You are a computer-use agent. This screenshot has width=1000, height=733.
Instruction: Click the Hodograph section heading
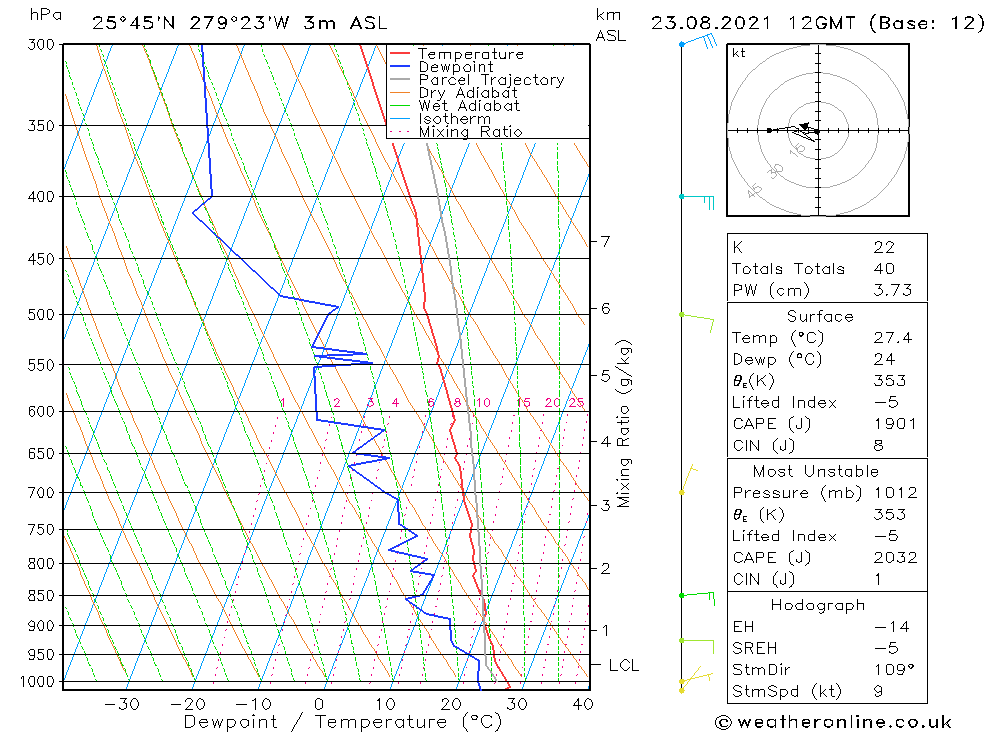coord(818,605)
